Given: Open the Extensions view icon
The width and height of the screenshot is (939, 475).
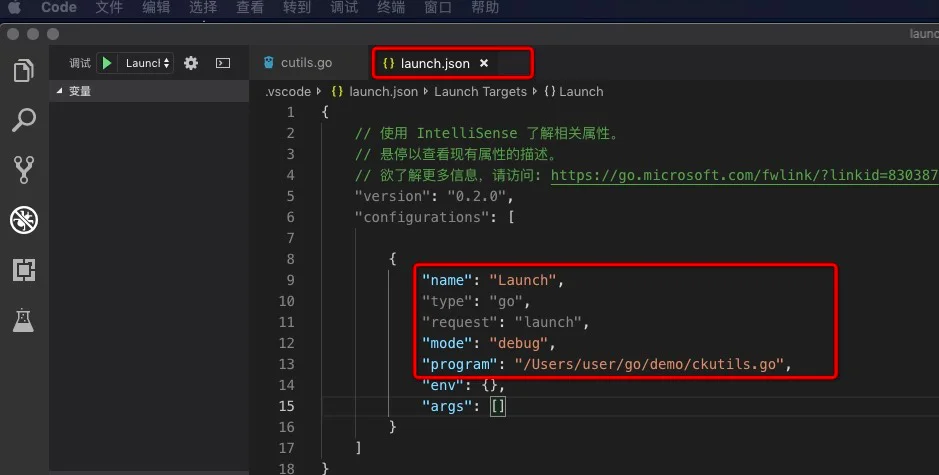Looking at the screenshot, I should [x=23, y=270].
